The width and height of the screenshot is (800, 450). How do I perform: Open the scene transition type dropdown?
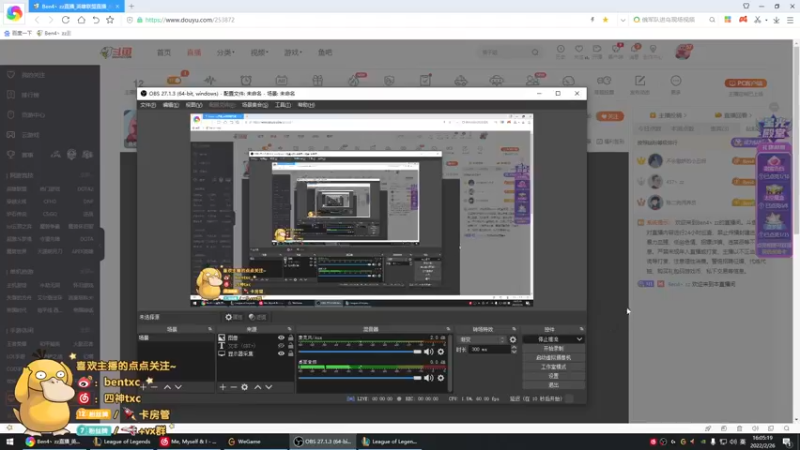coord(482,339)
